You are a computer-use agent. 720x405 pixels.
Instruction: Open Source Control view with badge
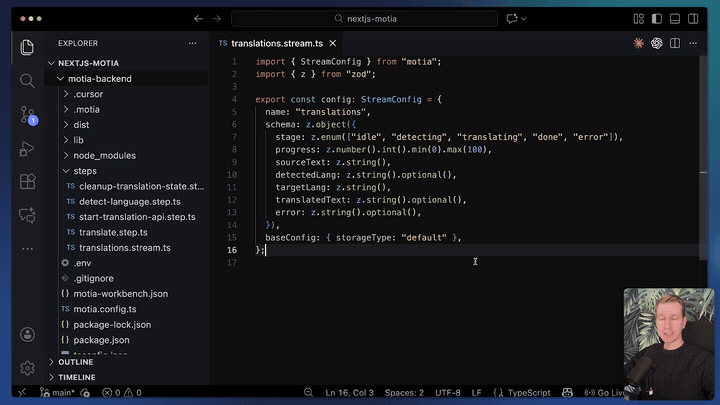tap(27, 114)
